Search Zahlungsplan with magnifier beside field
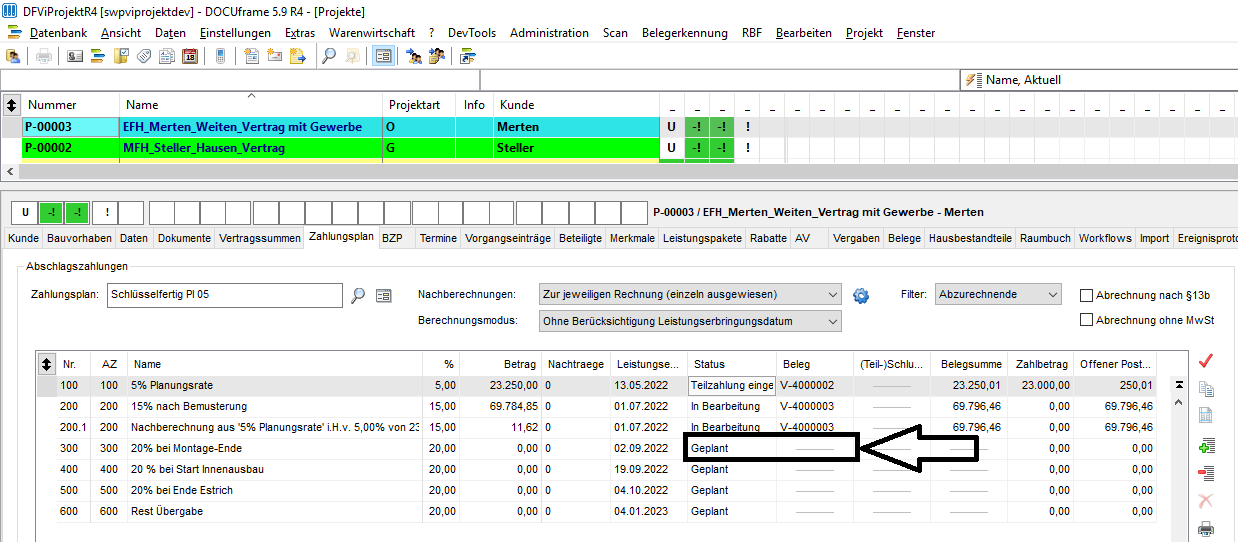Viewport: 1238px width, 542px height. (x=358, y=295)
